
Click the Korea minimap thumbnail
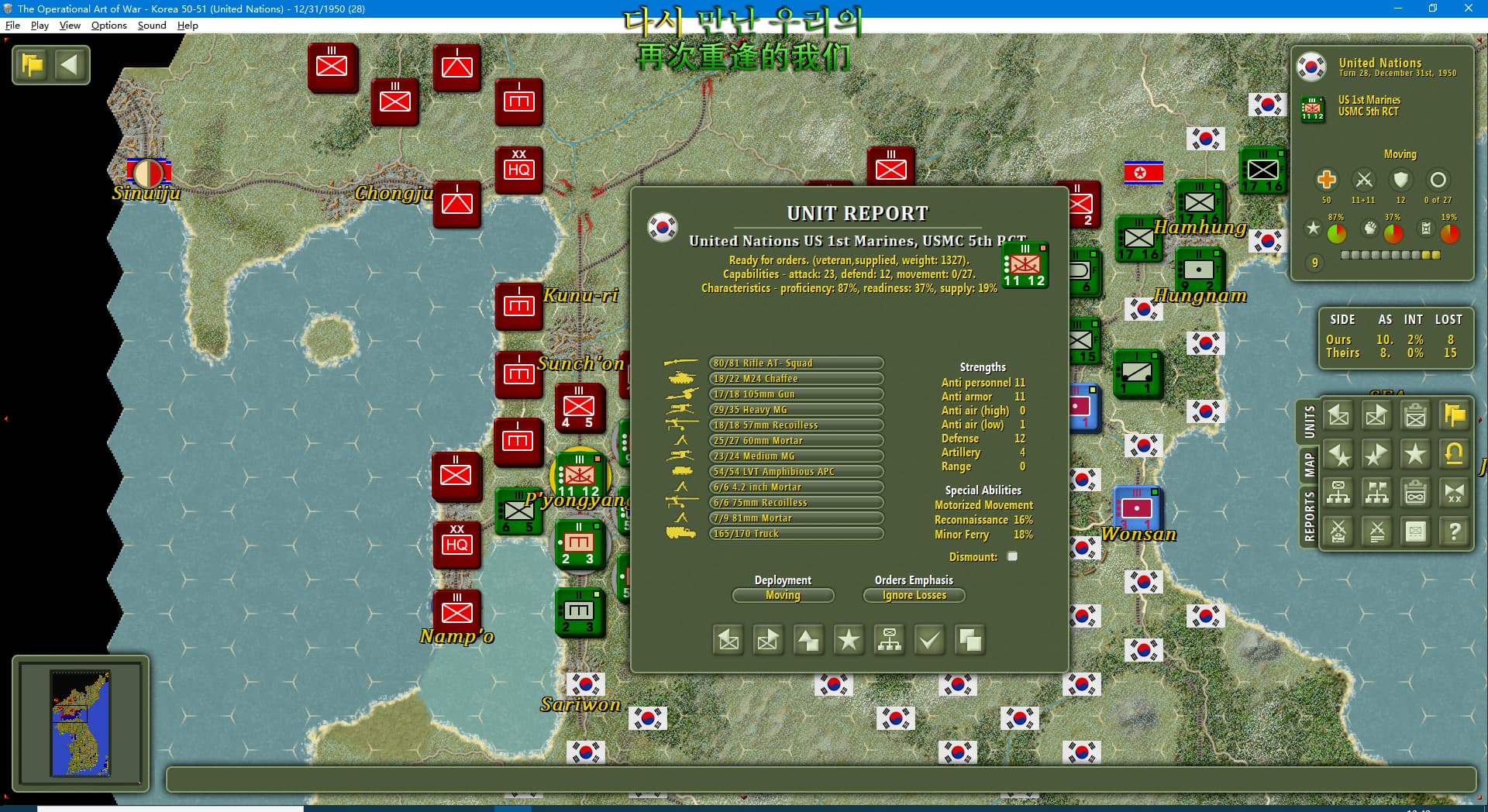click(x=81, y=723)
